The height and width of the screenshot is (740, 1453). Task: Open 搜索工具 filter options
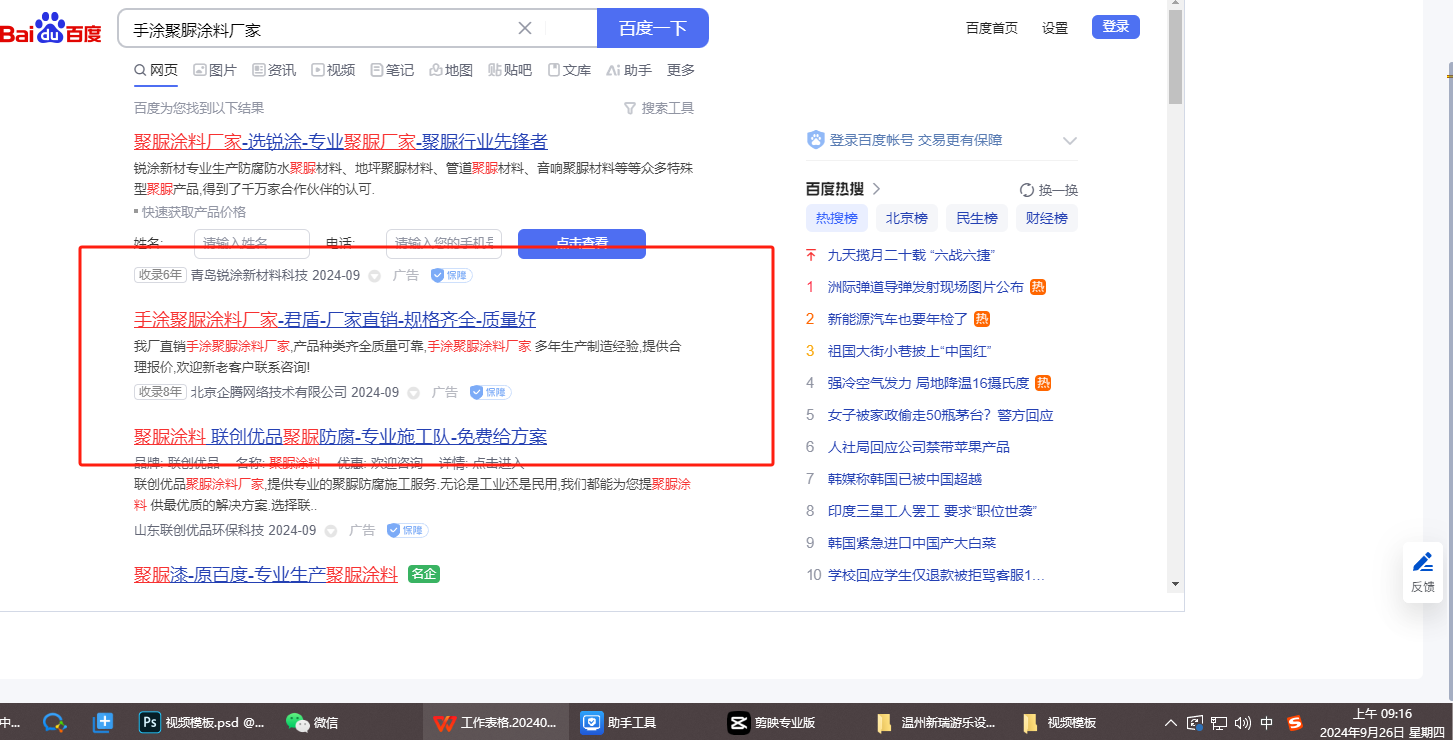tap(658, 108)
